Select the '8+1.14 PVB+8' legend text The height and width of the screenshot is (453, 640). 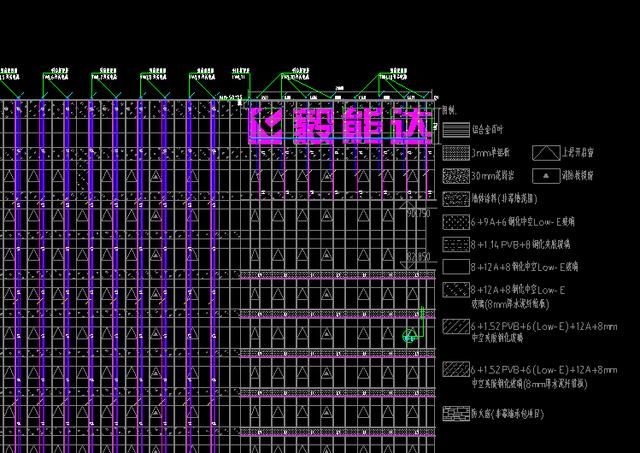[x=520, y=245]
